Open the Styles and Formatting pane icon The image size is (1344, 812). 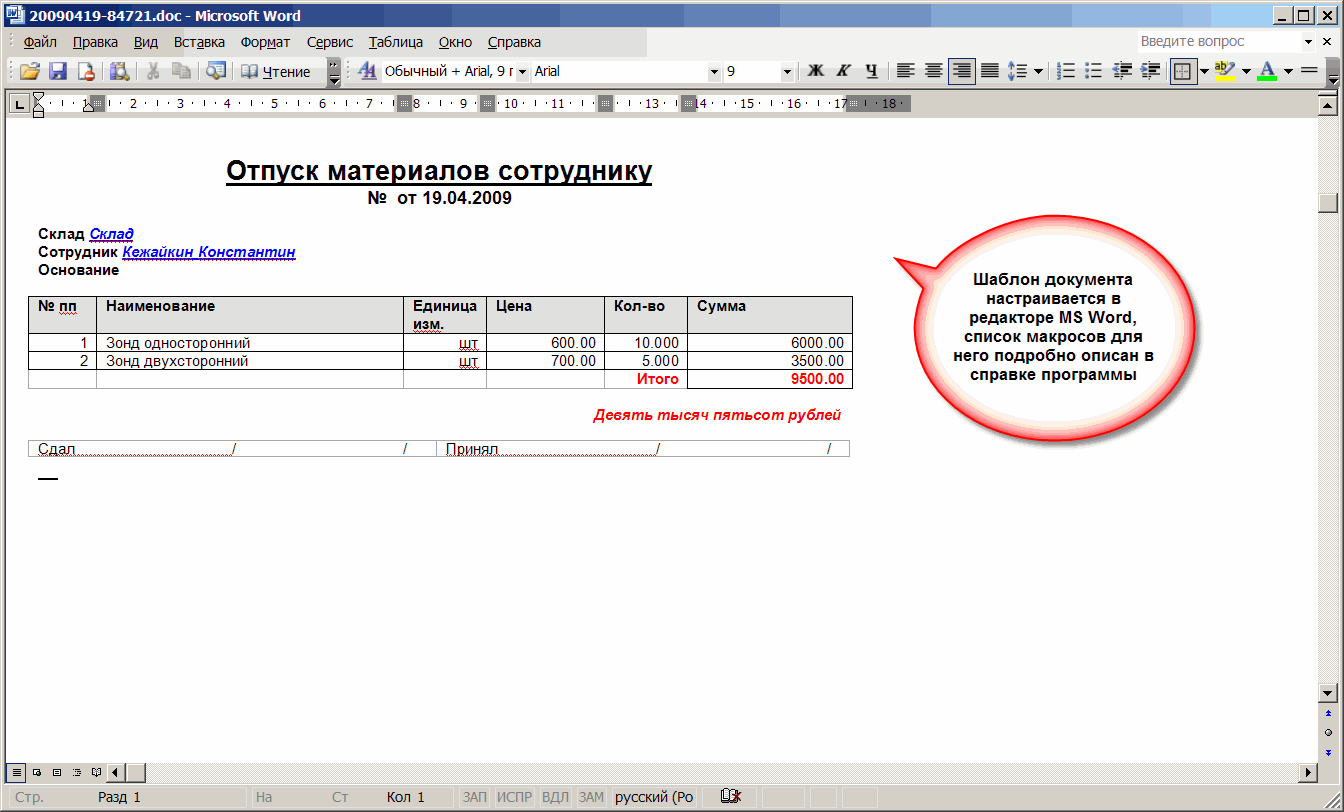pos(367,71)
